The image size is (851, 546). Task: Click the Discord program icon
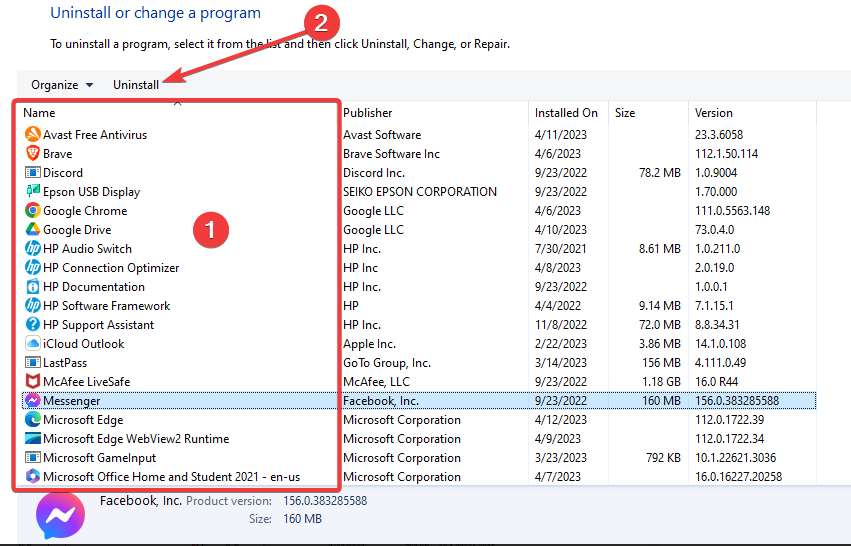(x=33, y=172)
